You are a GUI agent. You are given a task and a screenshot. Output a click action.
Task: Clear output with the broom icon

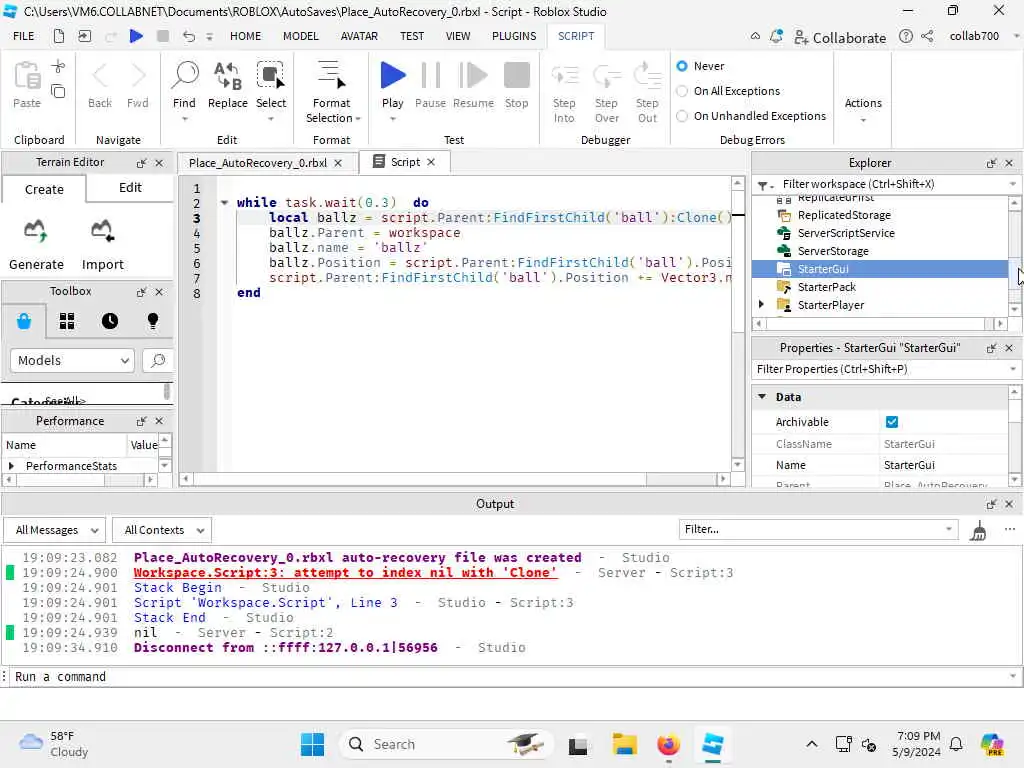coord(978,530)
